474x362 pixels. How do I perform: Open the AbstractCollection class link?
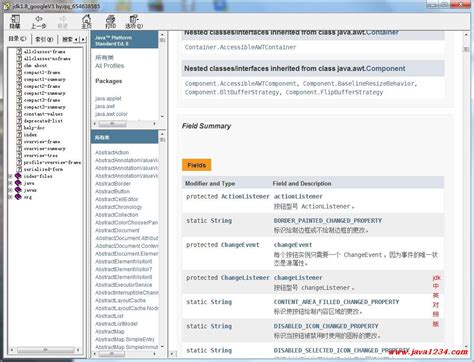117,215
